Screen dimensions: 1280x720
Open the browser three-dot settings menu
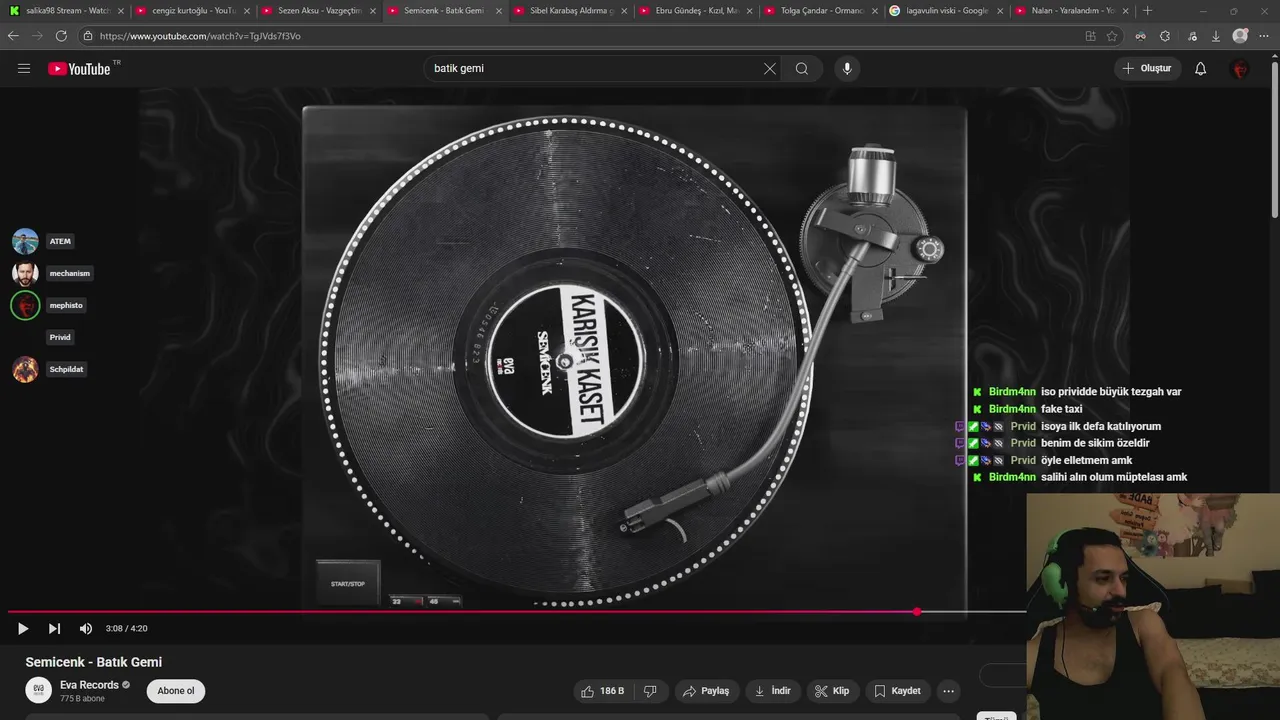click(x=1265, y=36)
